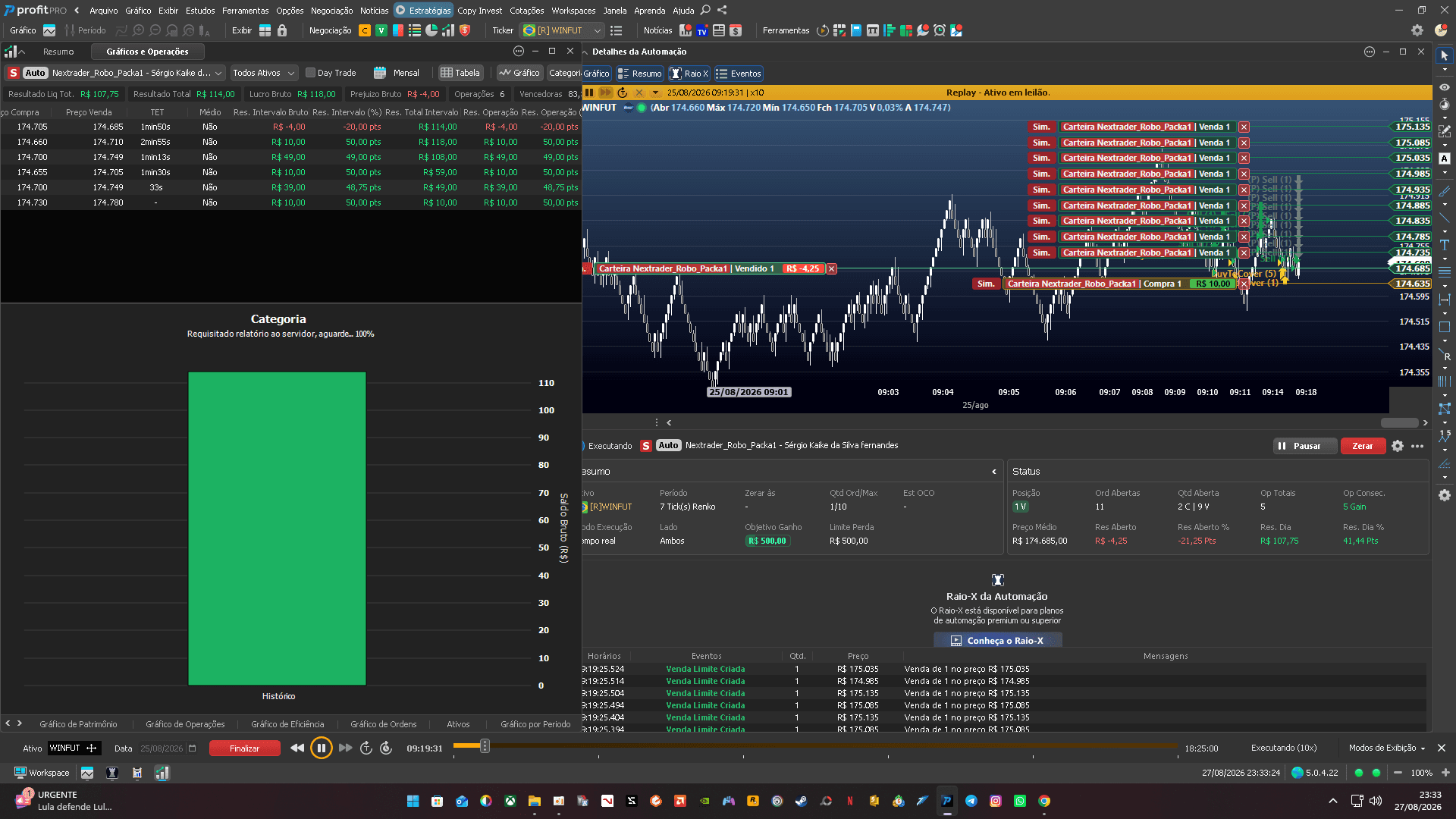Expand the replay speed dropdown arrow in chart bar
The height and width of the screenshot is (819, 1456).
click(x=655, y=93)
